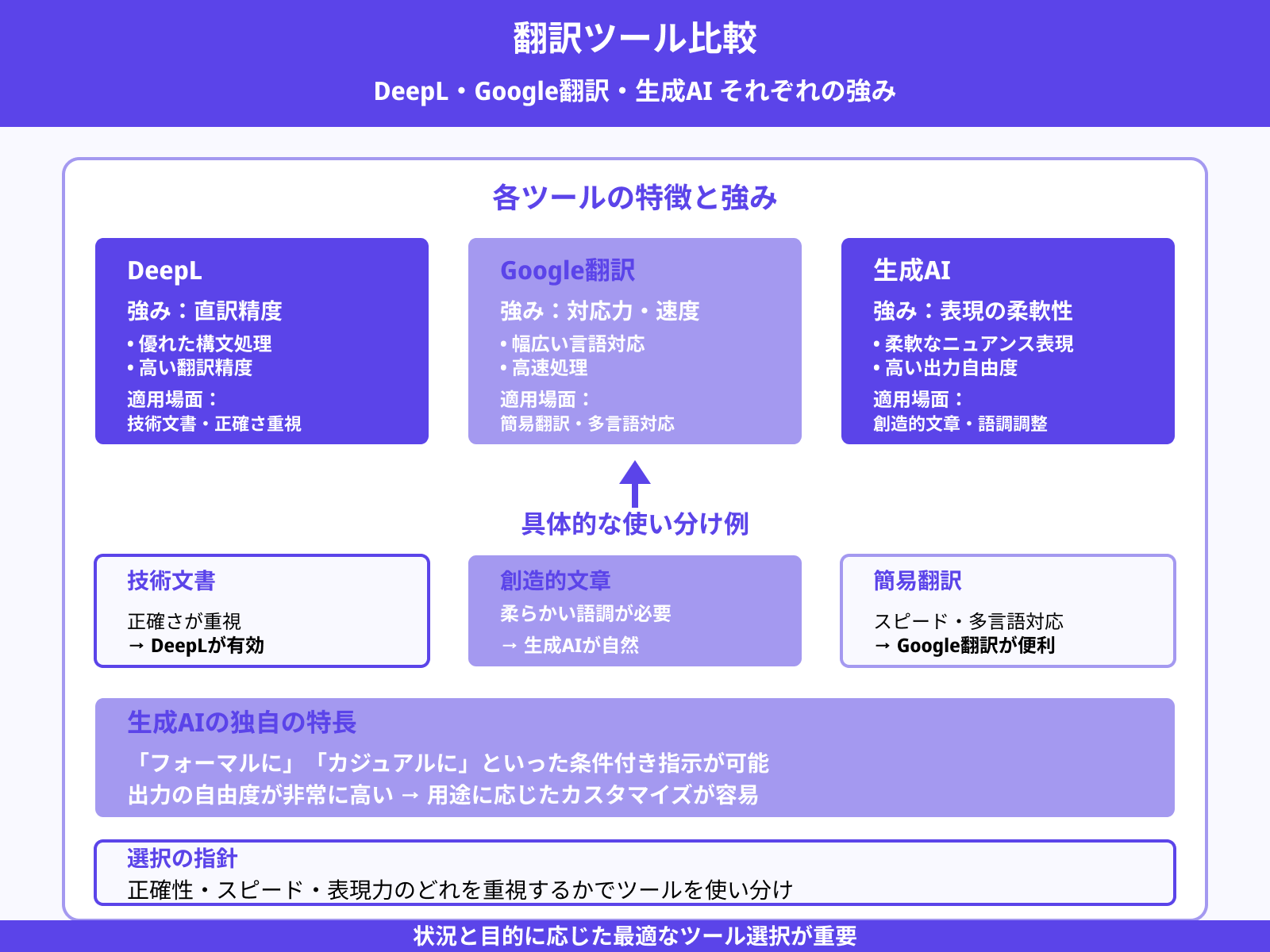
Task: Select the subtitle about DeepL・Google翻訳・生成AI strengths
Action: 635,90
